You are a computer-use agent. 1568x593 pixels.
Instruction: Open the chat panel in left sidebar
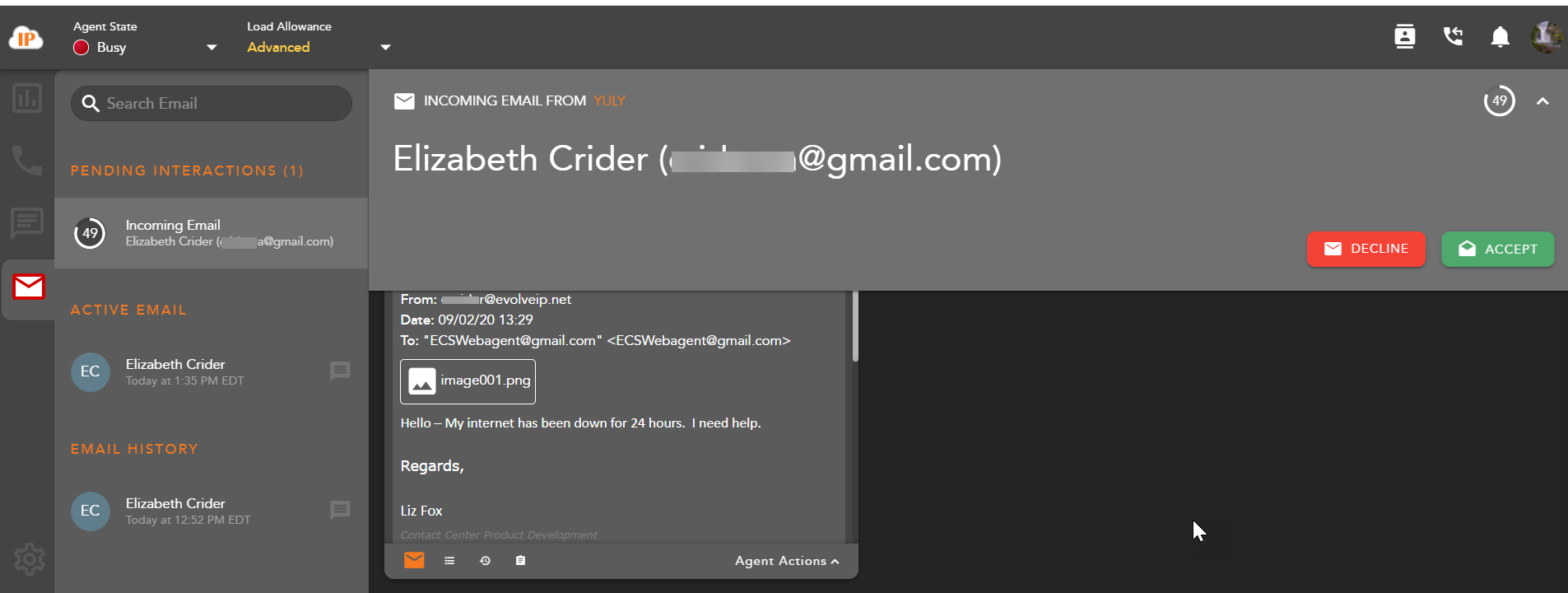tap(27, 222)
